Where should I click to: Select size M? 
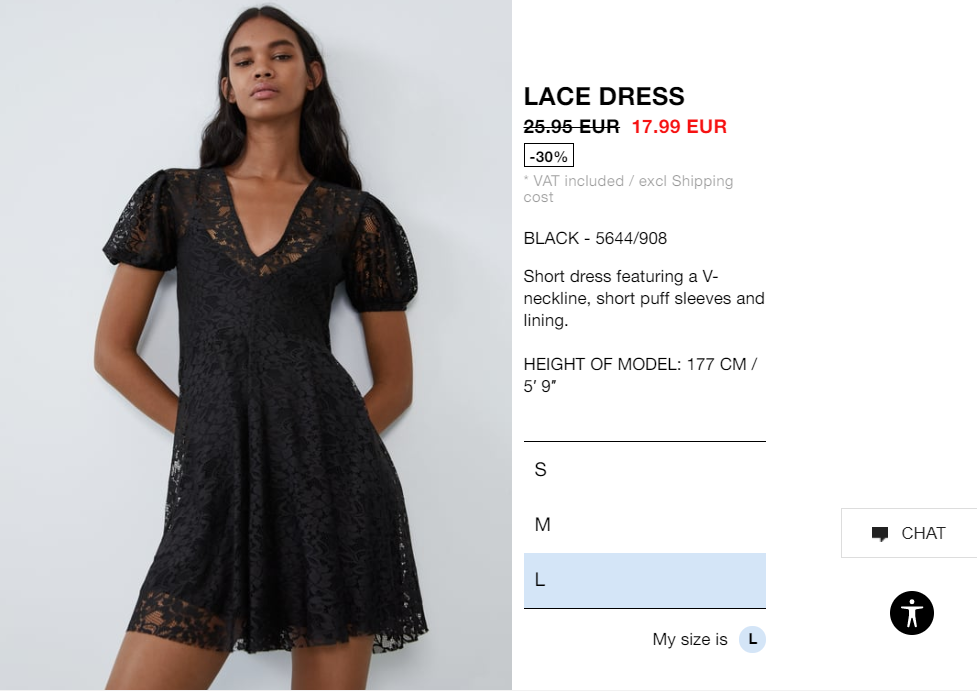coord(644,525)
